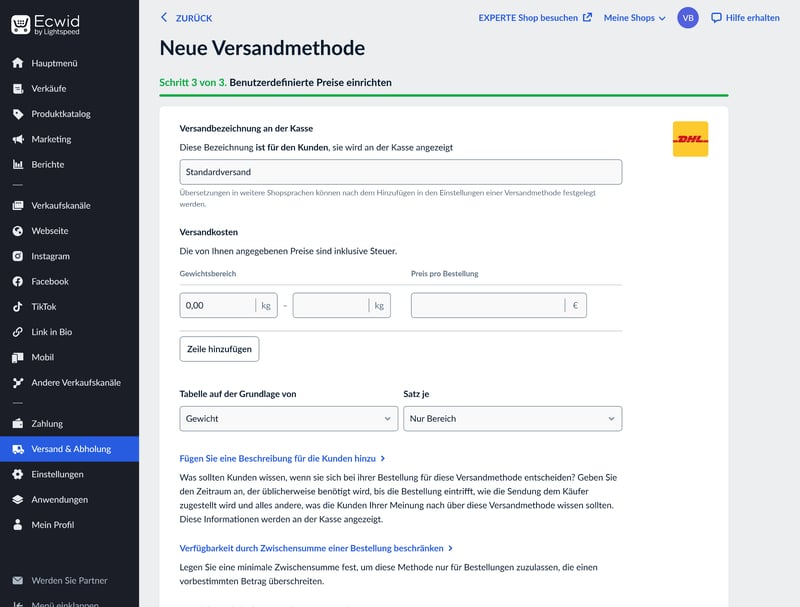Click the Produktkatalog tag icon
The width and height of the screenshot is (800, 607).
pos(18,114)
